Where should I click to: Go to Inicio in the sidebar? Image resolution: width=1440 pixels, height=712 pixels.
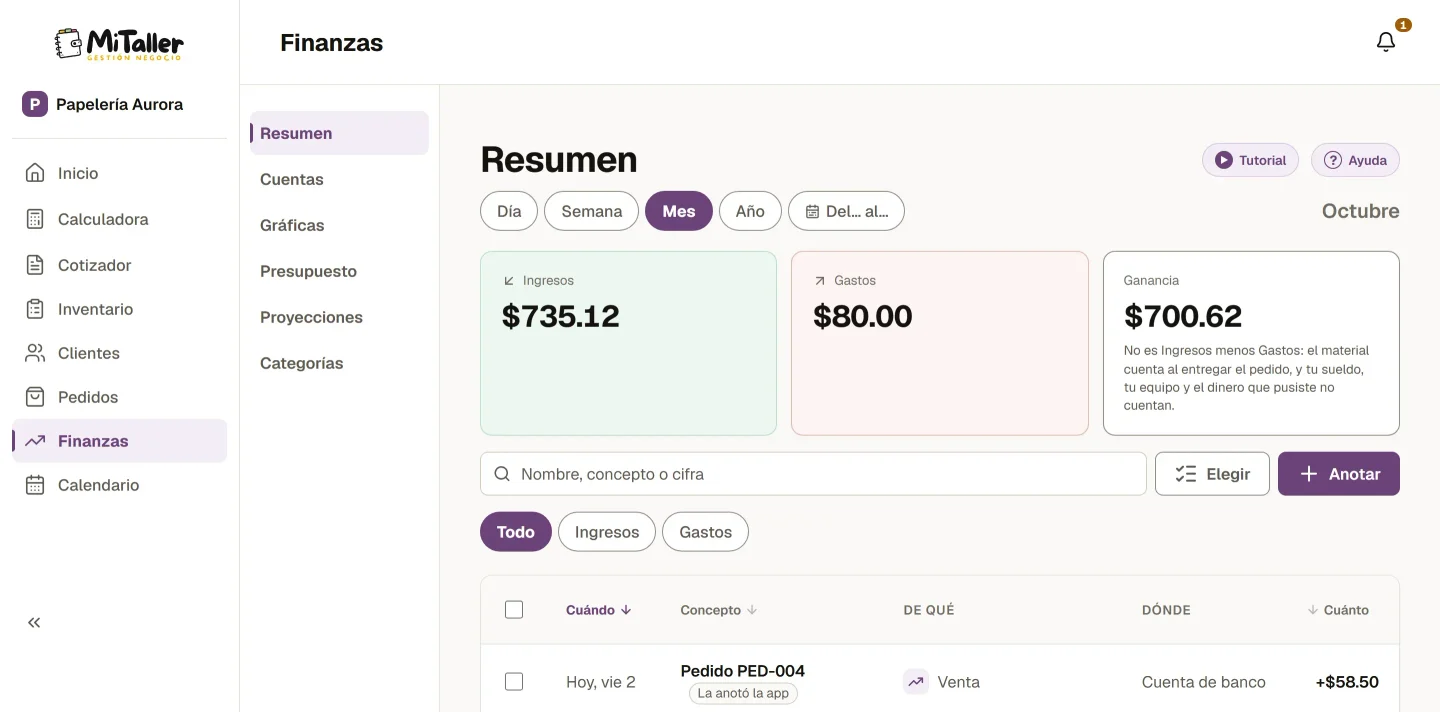119,173
